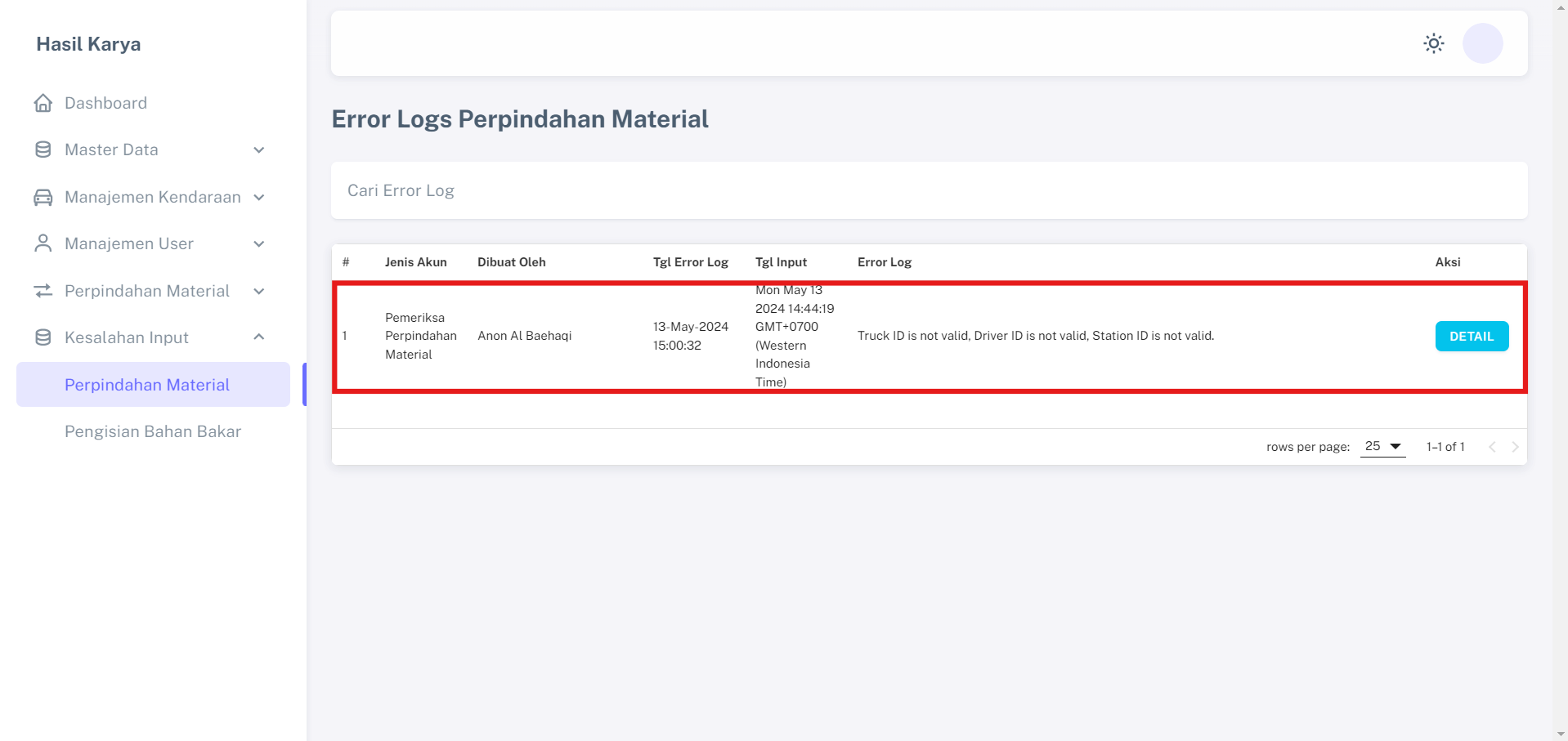Open Manajemen User via the person icon
Screen dimensions: 1568x741
click(42, 243)
